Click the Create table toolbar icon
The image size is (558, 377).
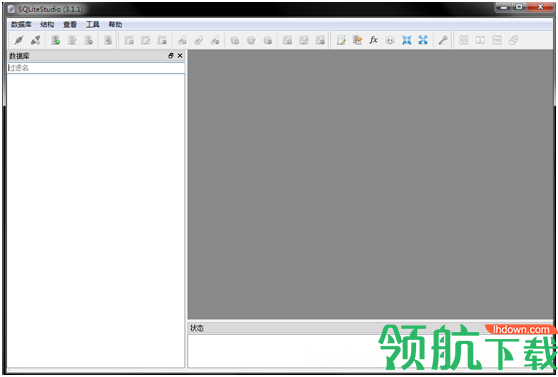point(129,40)
